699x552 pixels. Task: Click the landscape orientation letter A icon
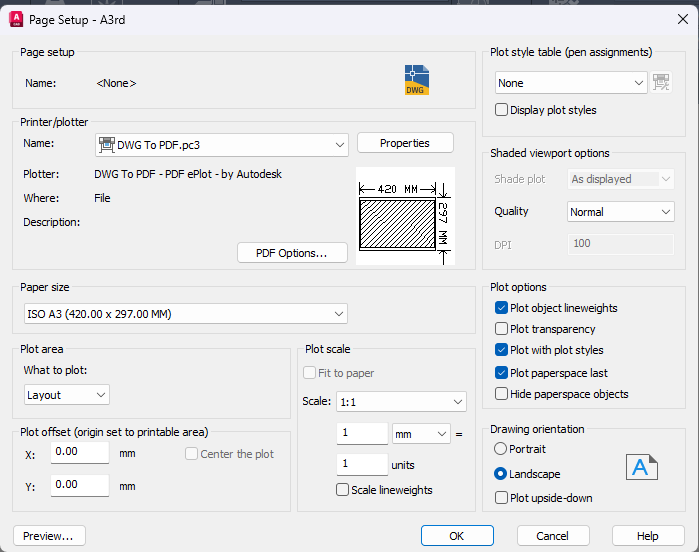click(641, 468)
